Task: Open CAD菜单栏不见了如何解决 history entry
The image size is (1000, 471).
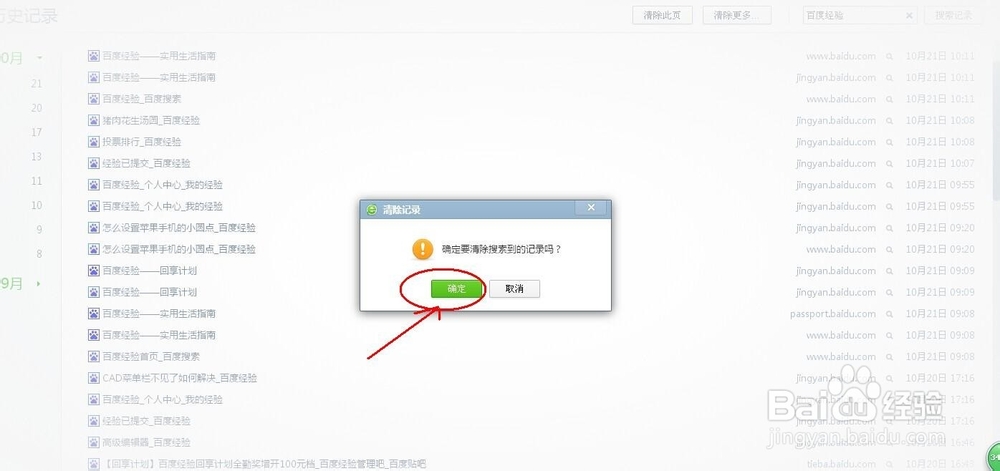Action: (180, 378)
